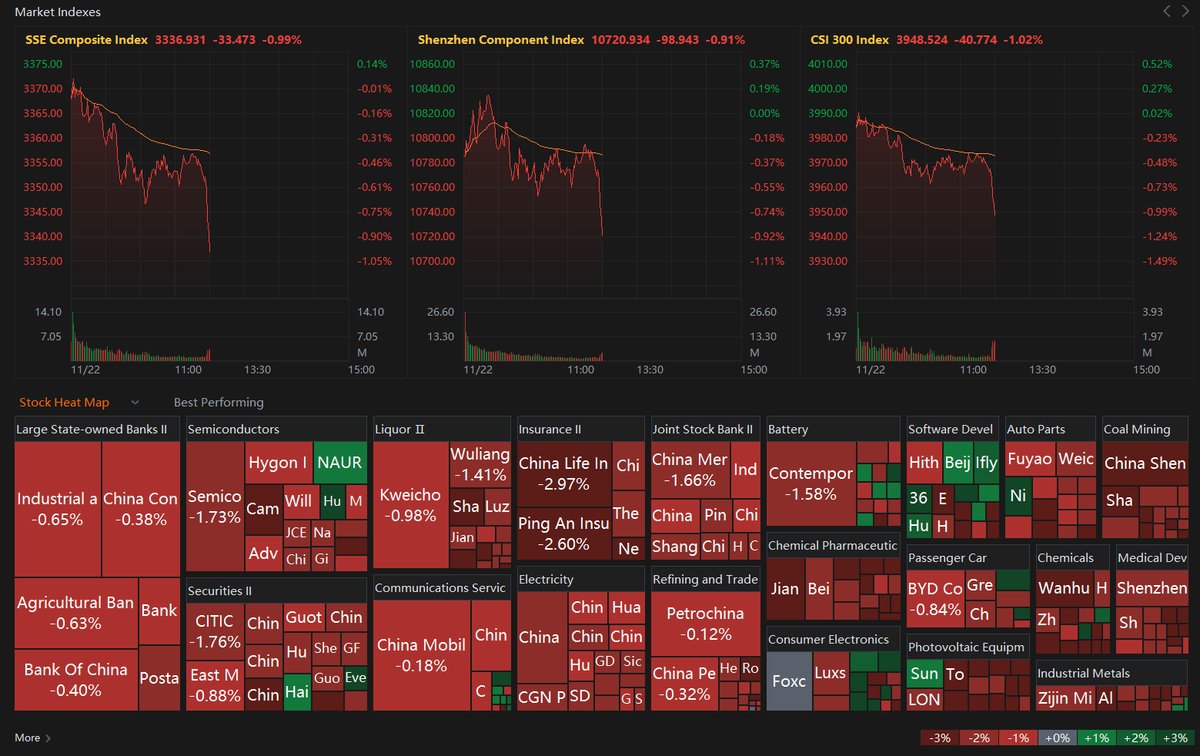Select the Hith software tile
The image size is (1200, 756).
click(924, 463)
